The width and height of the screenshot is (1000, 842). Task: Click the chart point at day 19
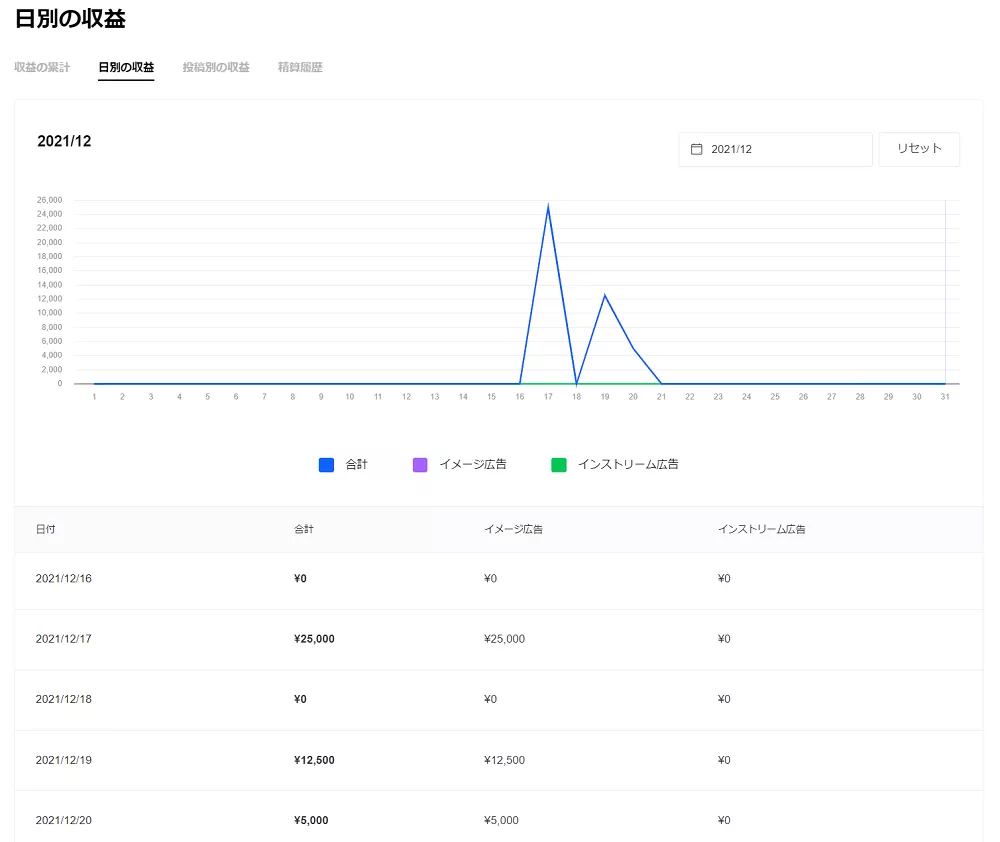click(x=605, y=295)
